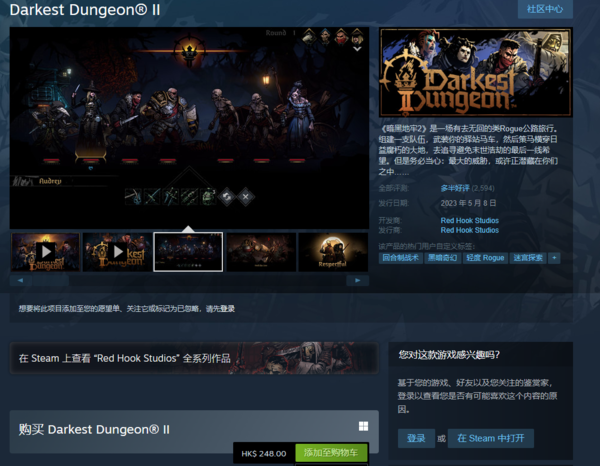Click the Windows platform icon
Viewport: 600px width, 466px height.
coord(364,426)
